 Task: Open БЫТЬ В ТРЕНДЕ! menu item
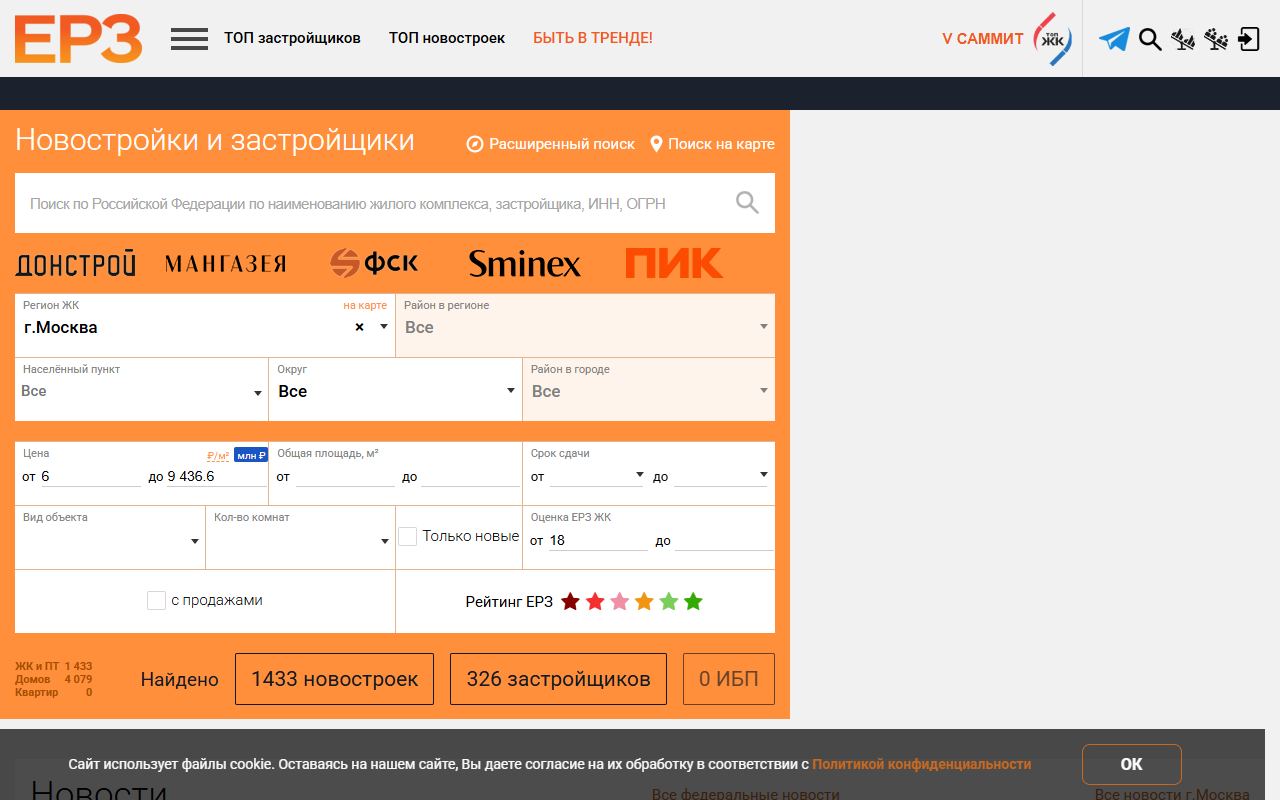tap(593, 38)
